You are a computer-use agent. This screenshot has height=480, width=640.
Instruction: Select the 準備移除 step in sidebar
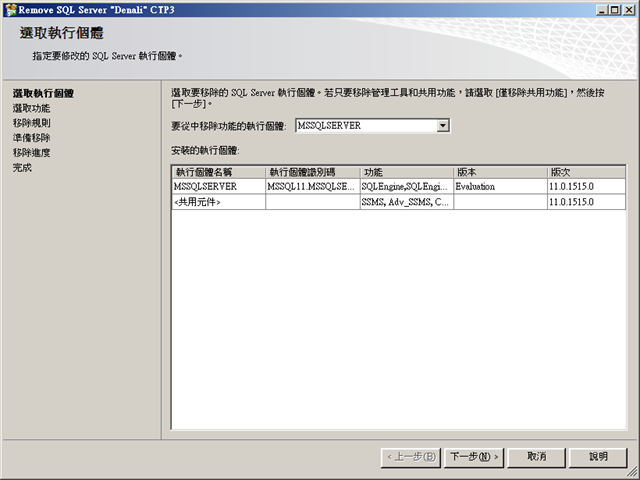point(31,138)
